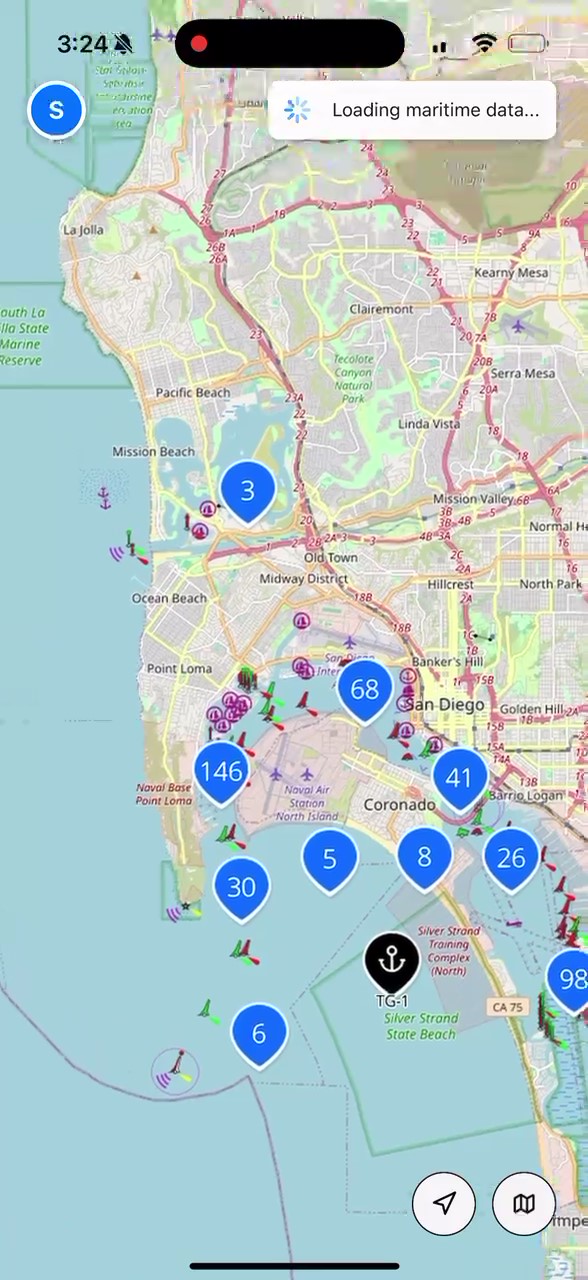
Task: Tap the Mission Beach map label
Action: 153,452
